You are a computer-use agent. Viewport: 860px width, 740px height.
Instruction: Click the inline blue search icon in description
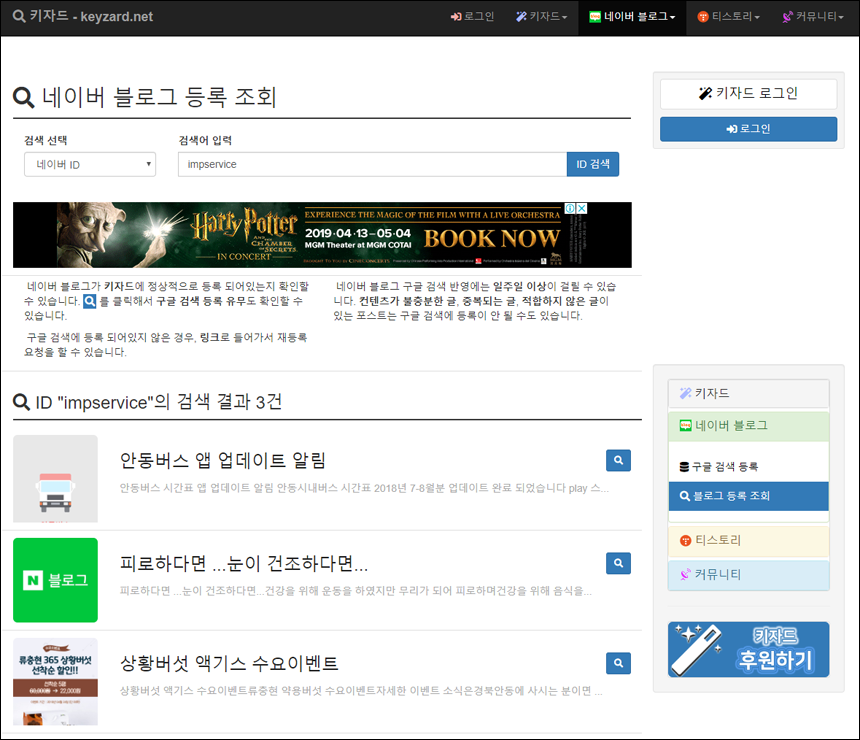pos(89,301)
